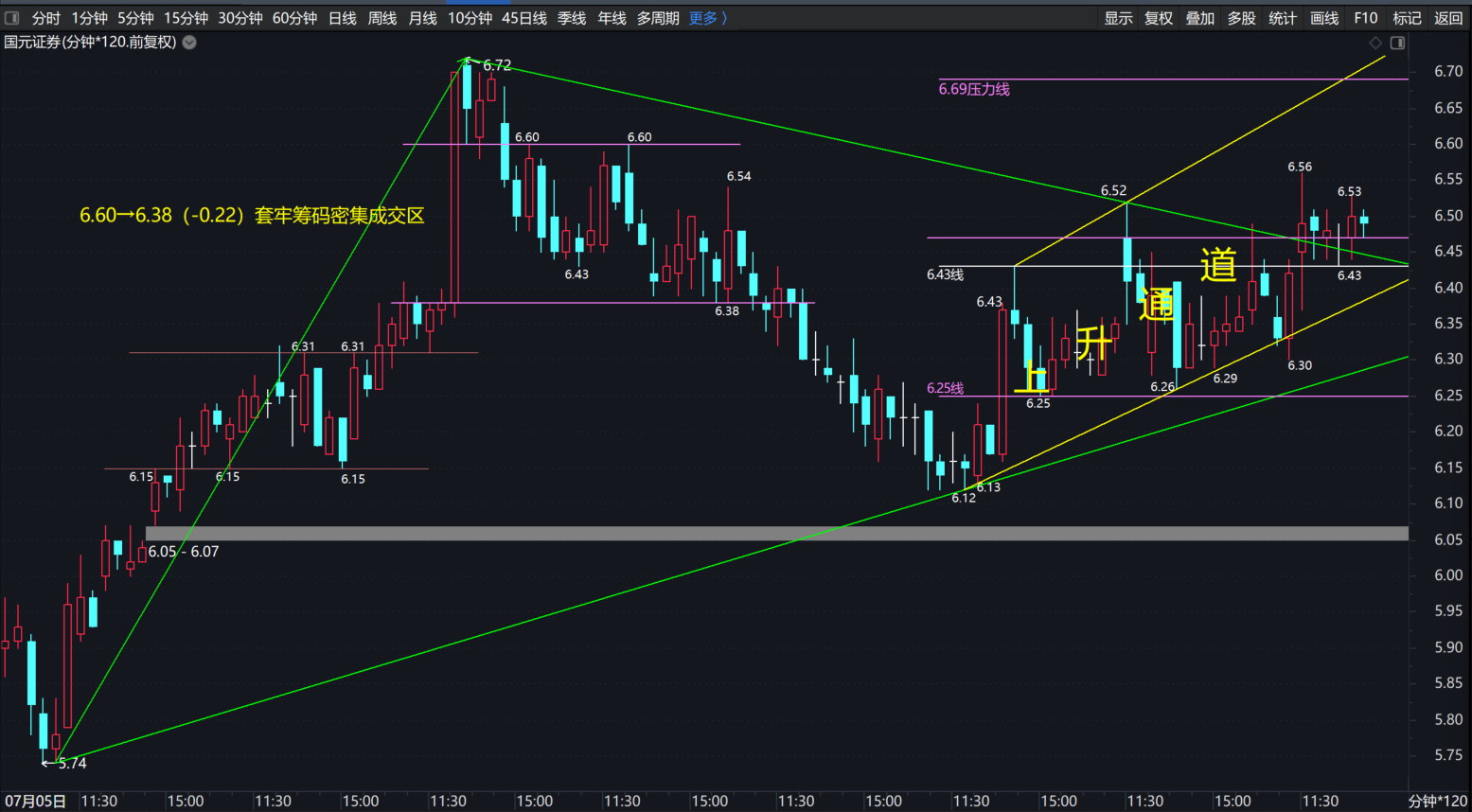Image resolution: width=1472 pixels, height=812 pixels.
Task: Click the 07月05日 date on time axis
Action: [35, 802]
